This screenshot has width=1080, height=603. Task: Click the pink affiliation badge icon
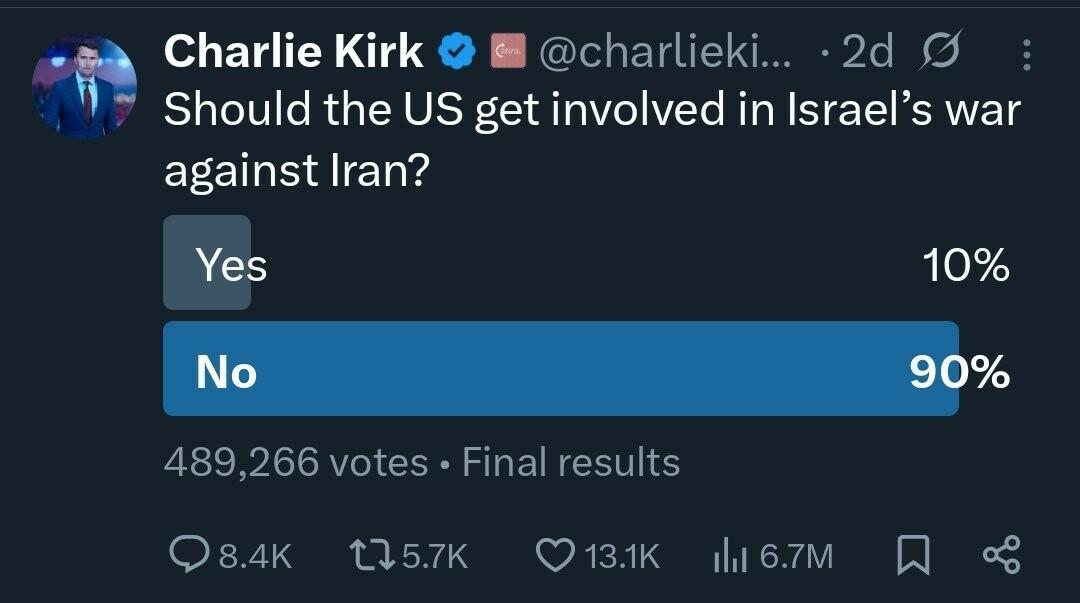tap(508, 52)
